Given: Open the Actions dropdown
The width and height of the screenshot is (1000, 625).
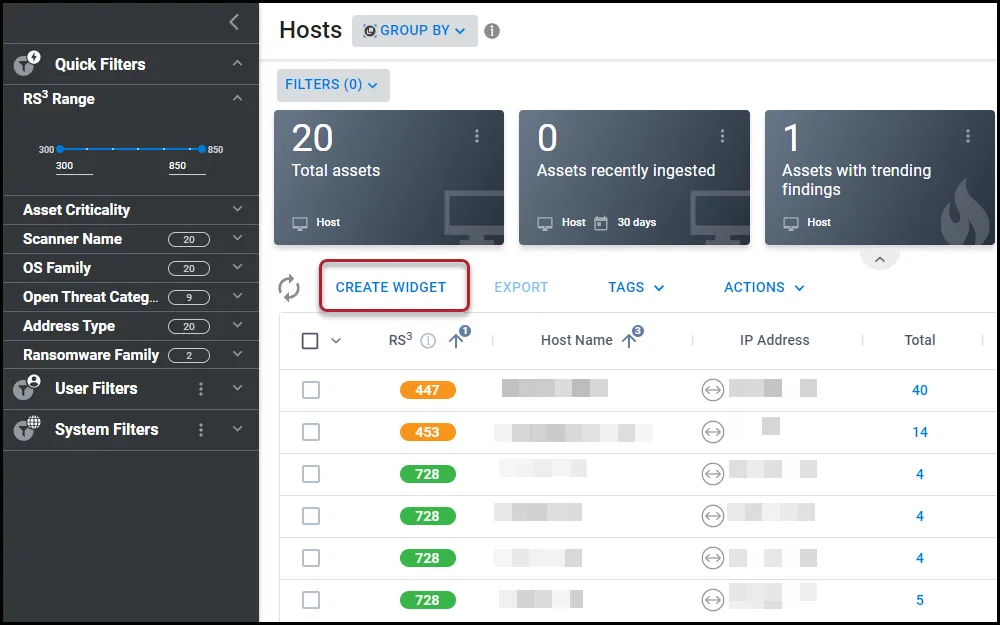Looking at the screenshot, I should (763, 288).
